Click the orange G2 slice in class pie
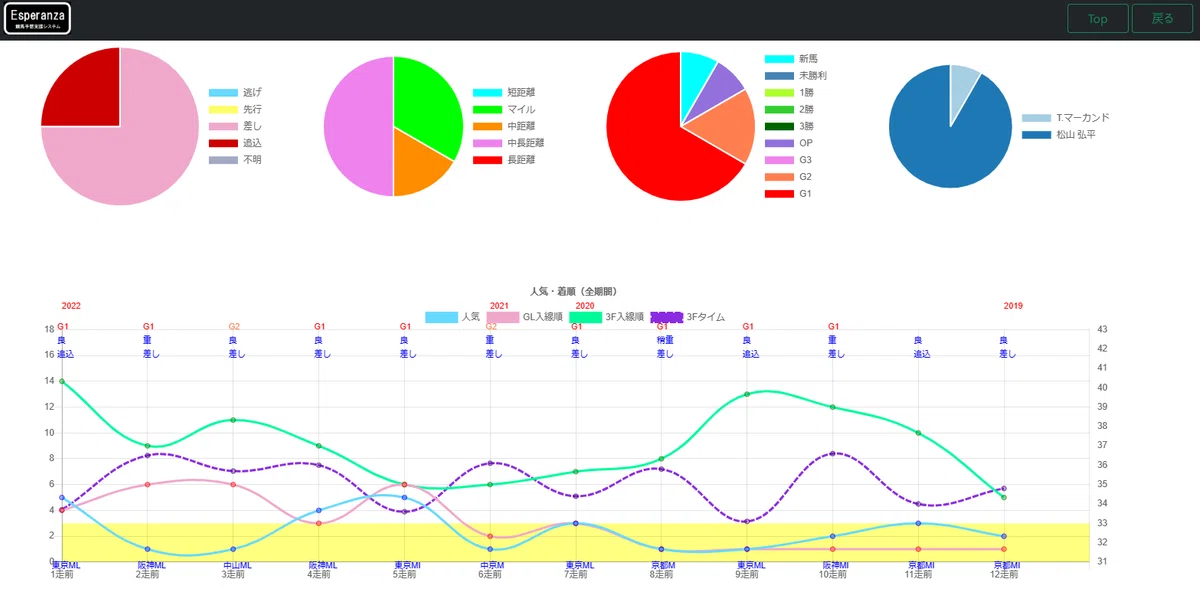Viewport: 1200px width, 589px height. click(725, 127)
